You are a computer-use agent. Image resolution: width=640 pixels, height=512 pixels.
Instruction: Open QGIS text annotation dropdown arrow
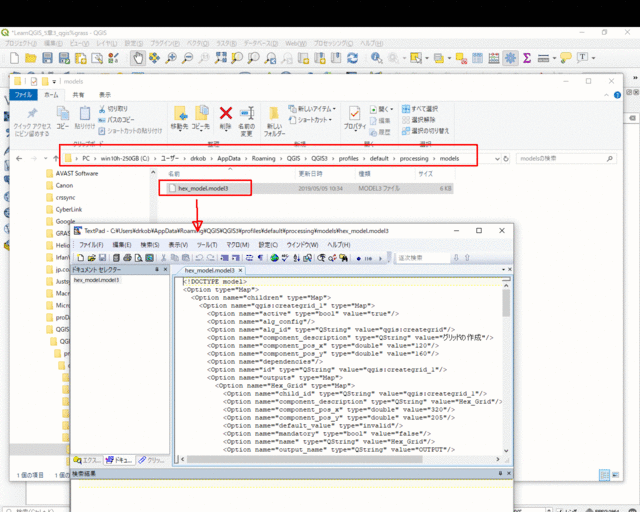coord(593,58)
